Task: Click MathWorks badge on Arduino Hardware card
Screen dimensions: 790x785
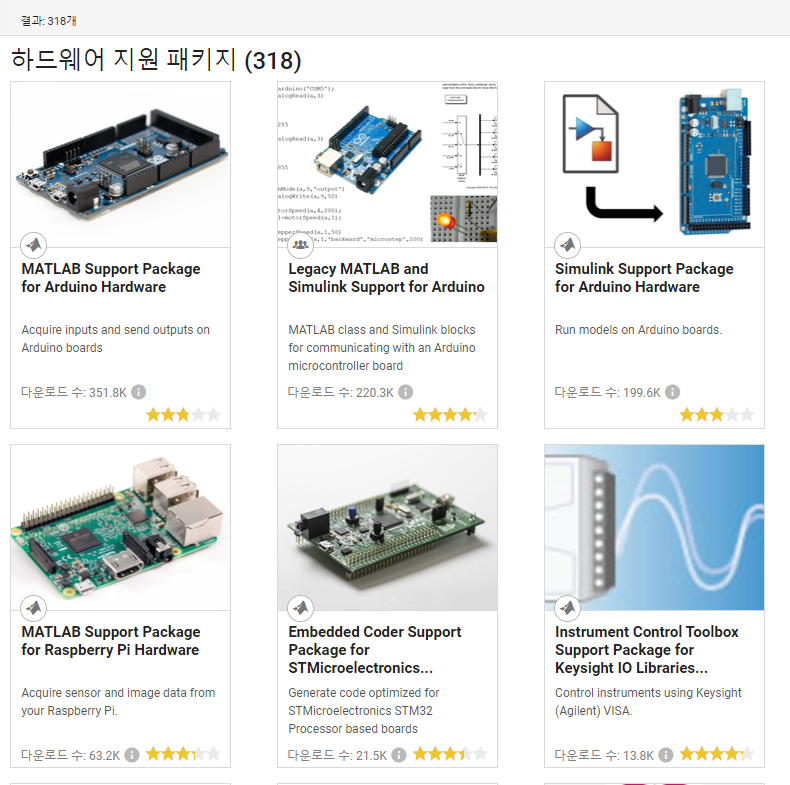Action: click(x=34, y=245)
